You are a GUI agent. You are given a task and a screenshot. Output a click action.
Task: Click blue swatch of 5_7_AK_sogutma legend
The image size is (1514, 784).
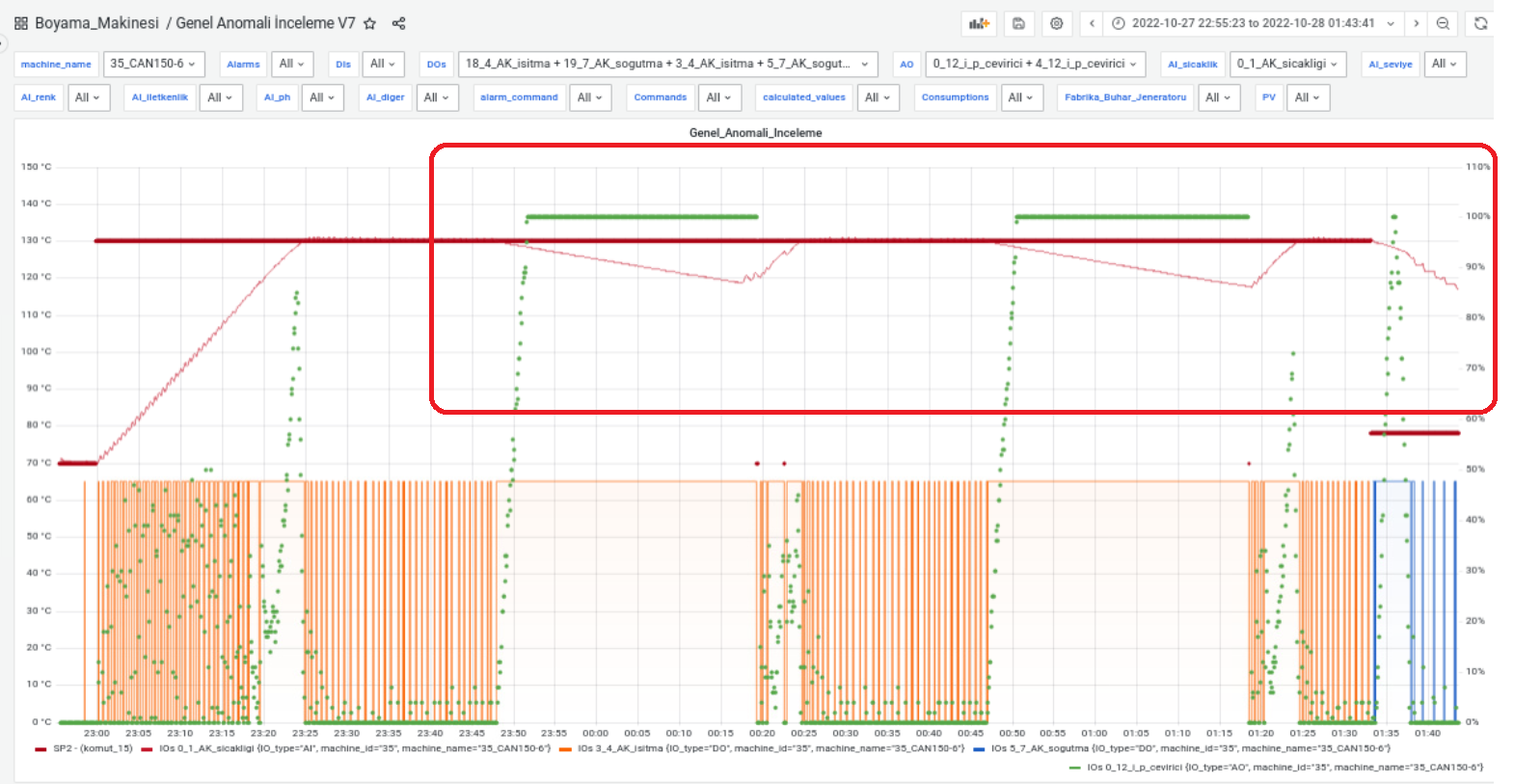pos(979,748)
